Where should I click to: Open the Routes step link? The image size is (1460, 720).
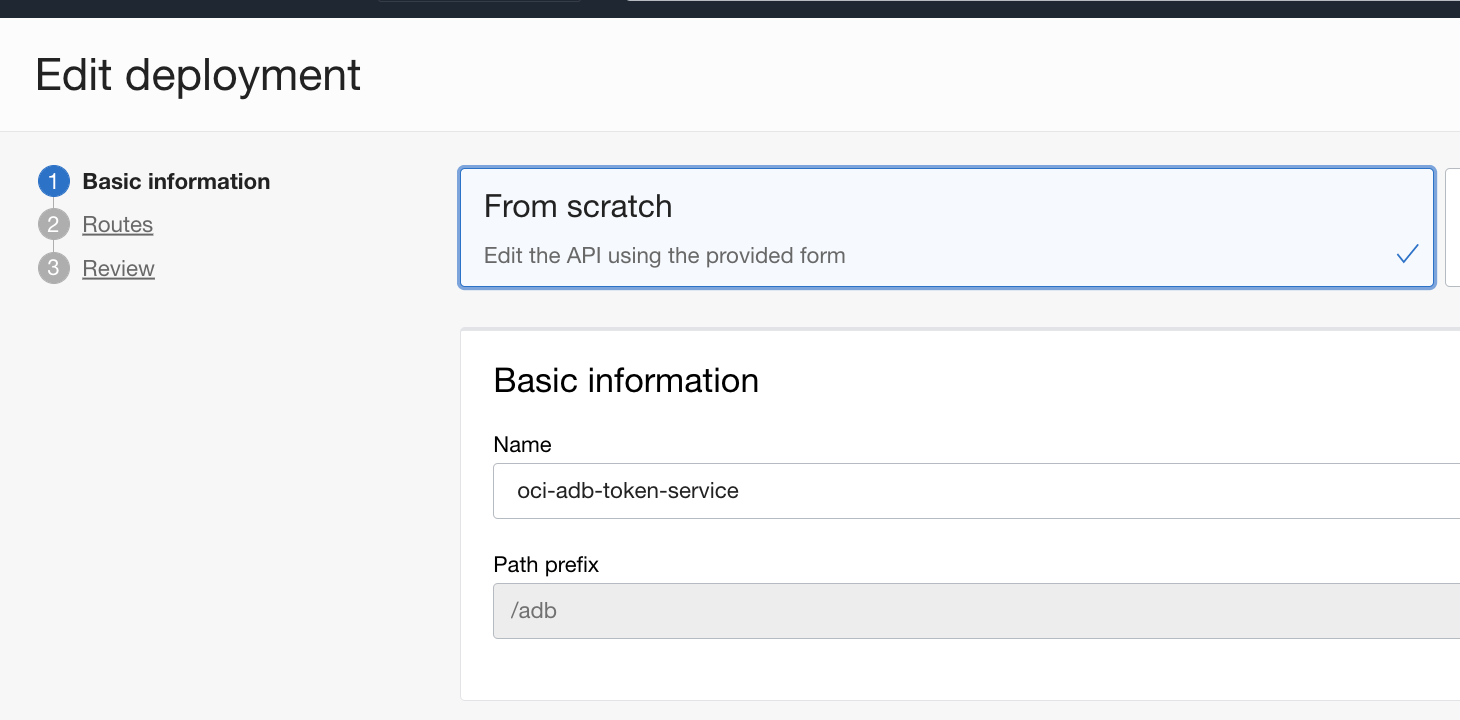[x=118, y=224]
